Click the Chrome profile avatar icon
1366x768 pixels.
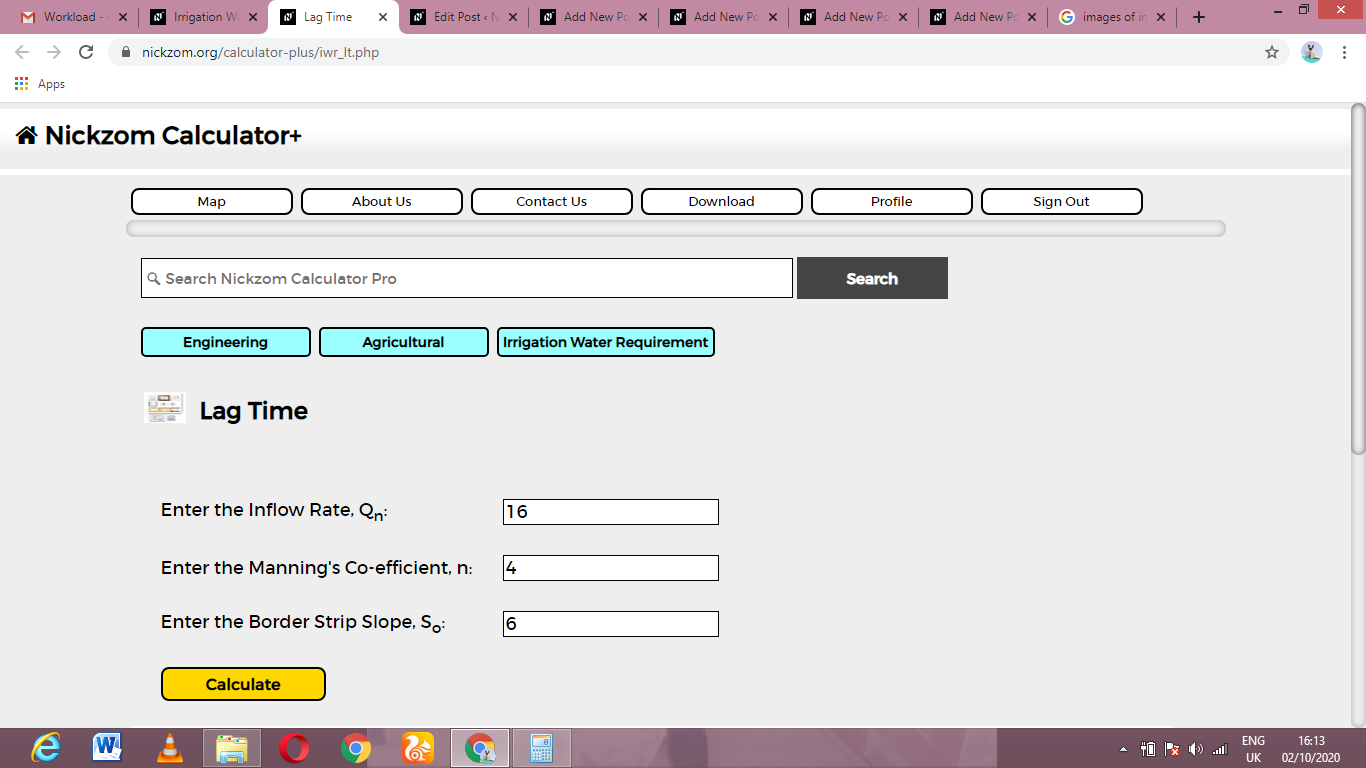[x=1312, y=52]
